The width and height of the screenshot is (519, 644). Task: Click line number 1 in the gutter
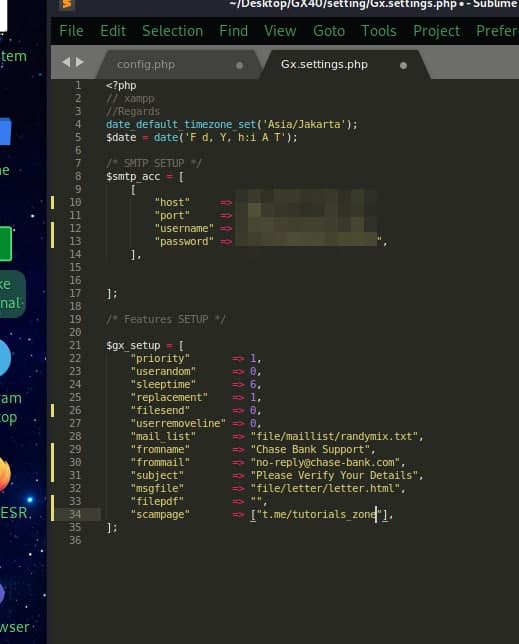78,85
